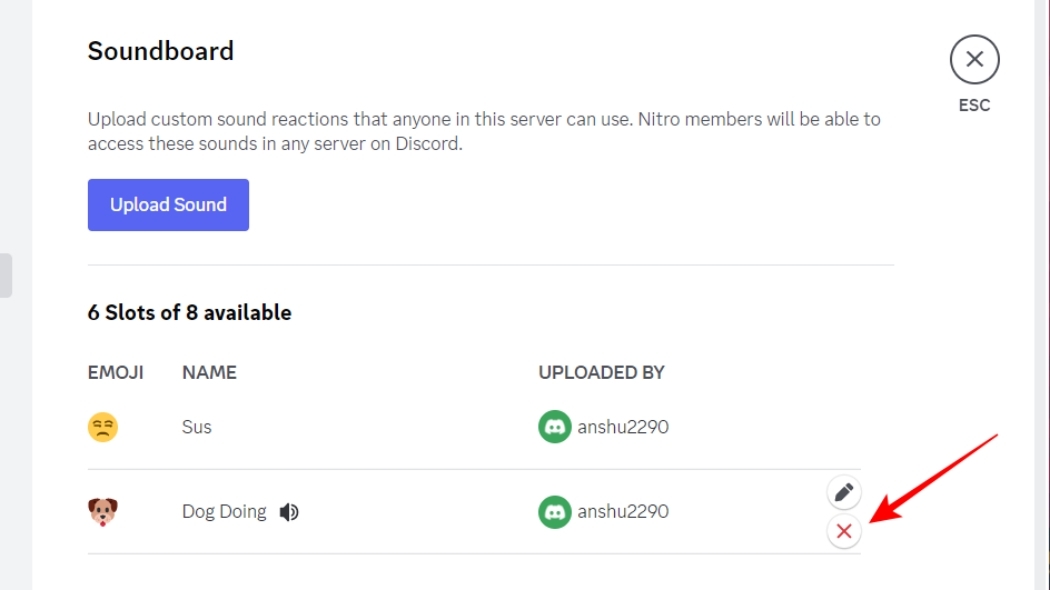Delete Dog Doing using the red X

click(843, 531)
